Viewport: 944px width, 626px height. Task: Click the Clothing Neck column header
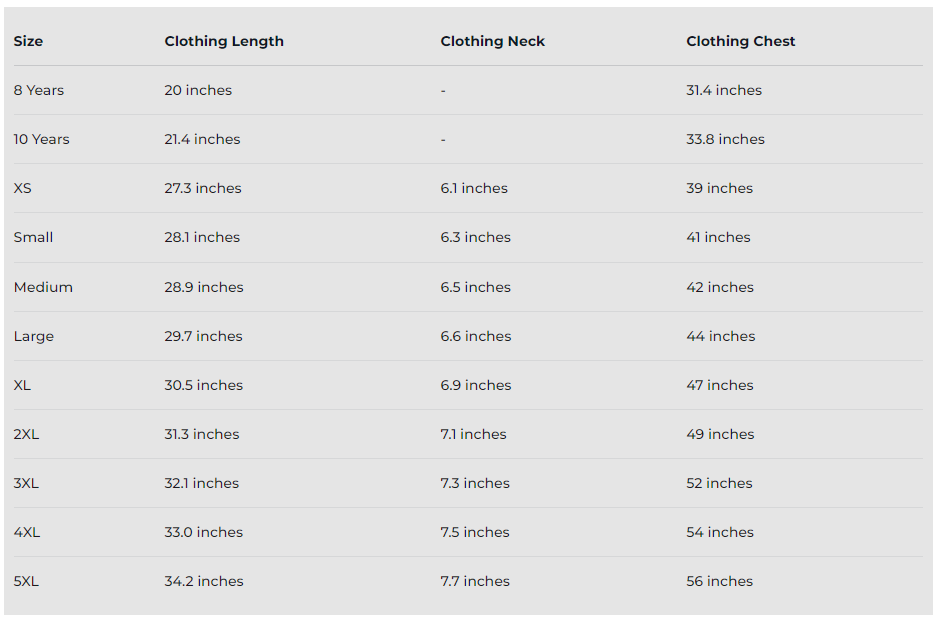492,41
